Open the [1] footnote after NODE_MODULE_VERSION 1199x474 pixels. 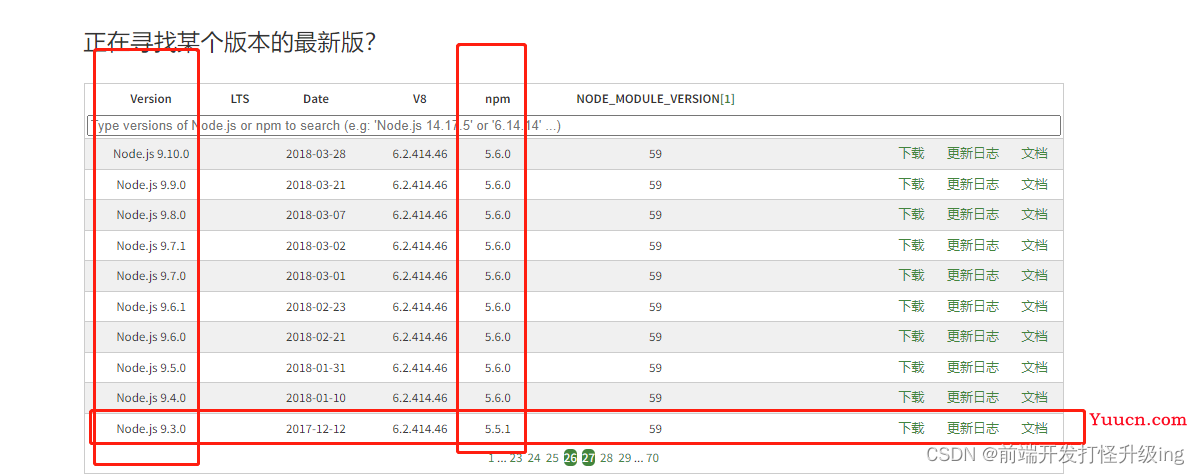[x=727, y=99]
